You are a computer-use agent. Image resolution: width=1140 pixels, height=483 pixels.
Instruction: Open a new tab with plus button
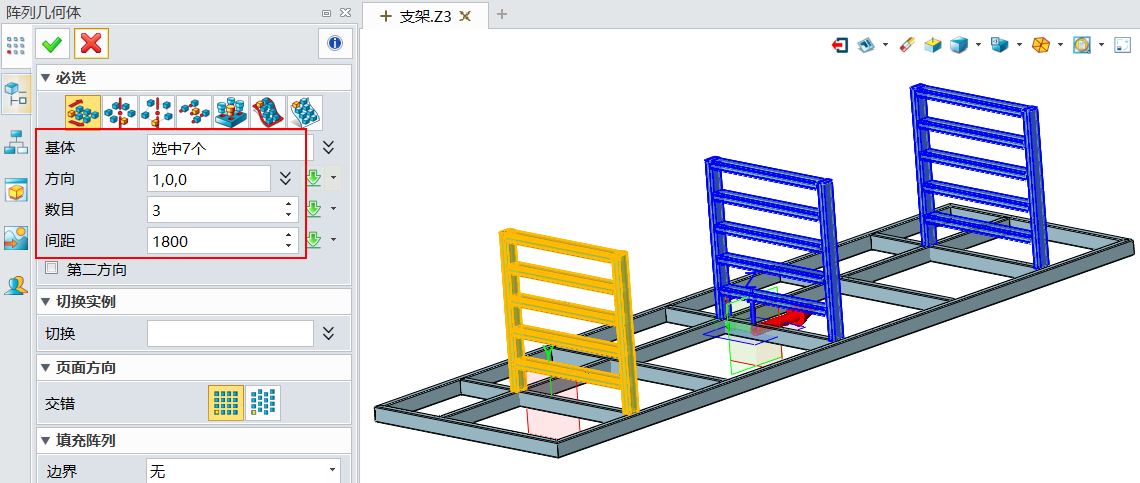(502, 14)
